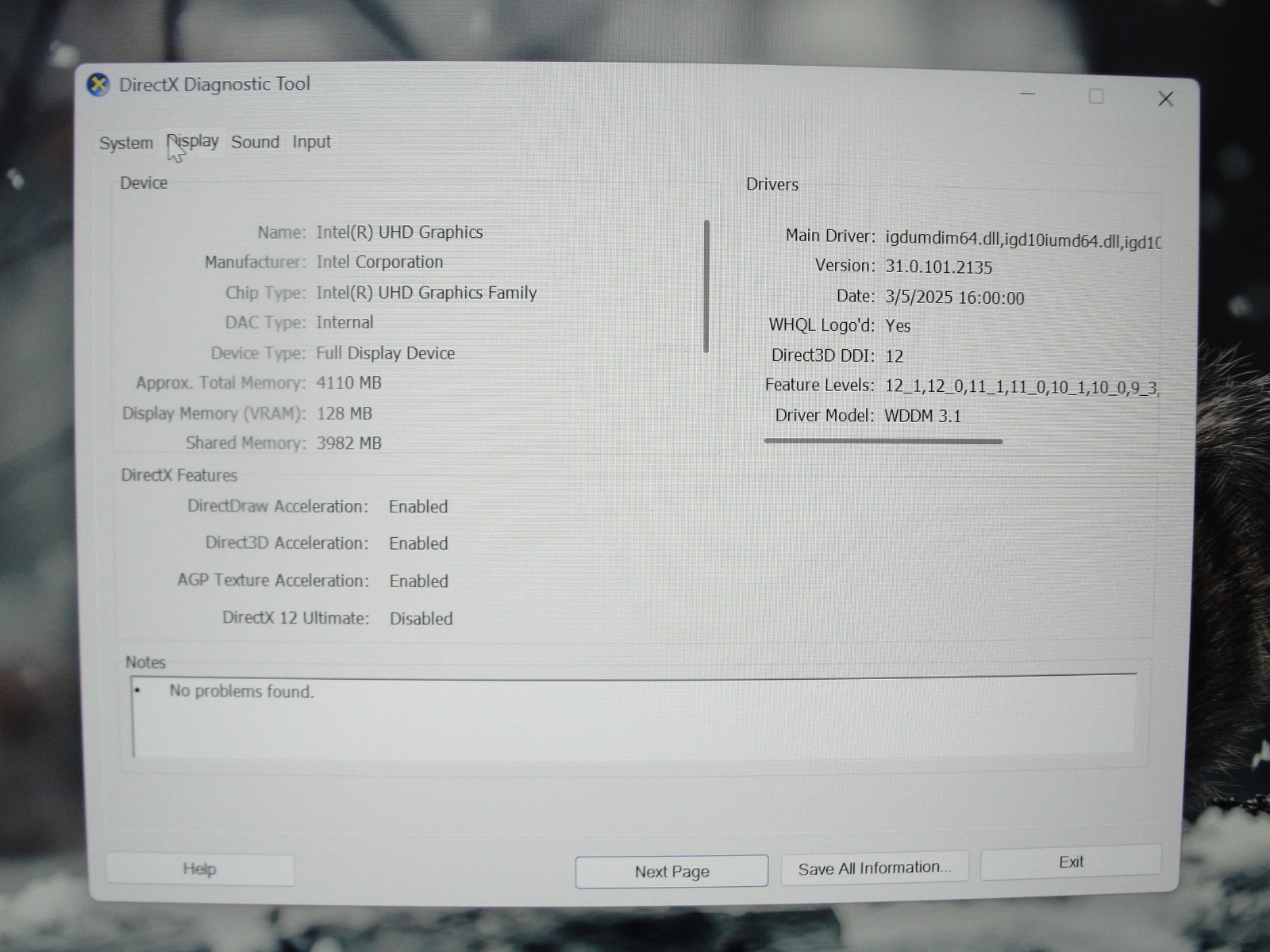Minimize the DirectX Diagnostic Tool window

coord(1028,94)
